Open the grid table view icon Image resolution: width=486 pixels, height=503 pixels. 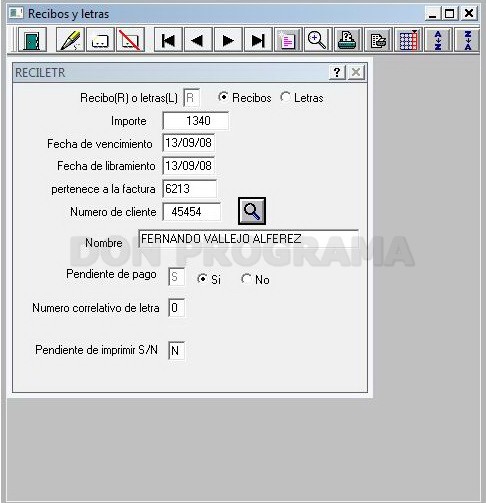(x=408, y=40)
